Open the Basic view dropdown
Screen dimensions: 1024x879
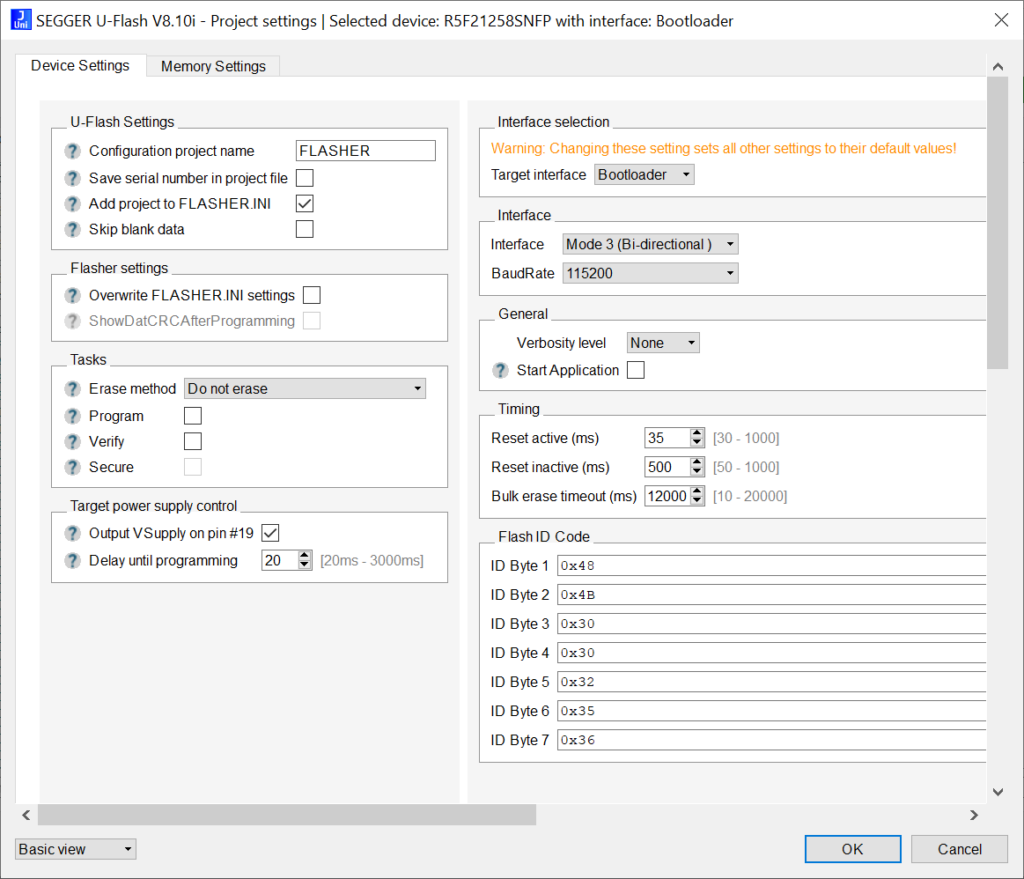76,849
